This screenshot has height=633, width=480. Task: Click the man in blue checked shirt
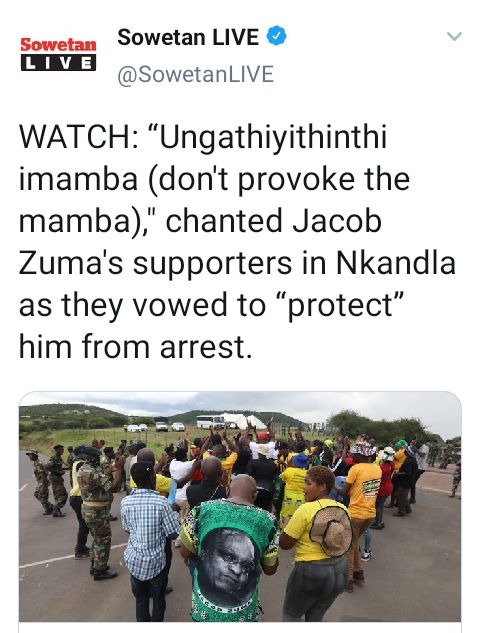(x=149, y=537)
